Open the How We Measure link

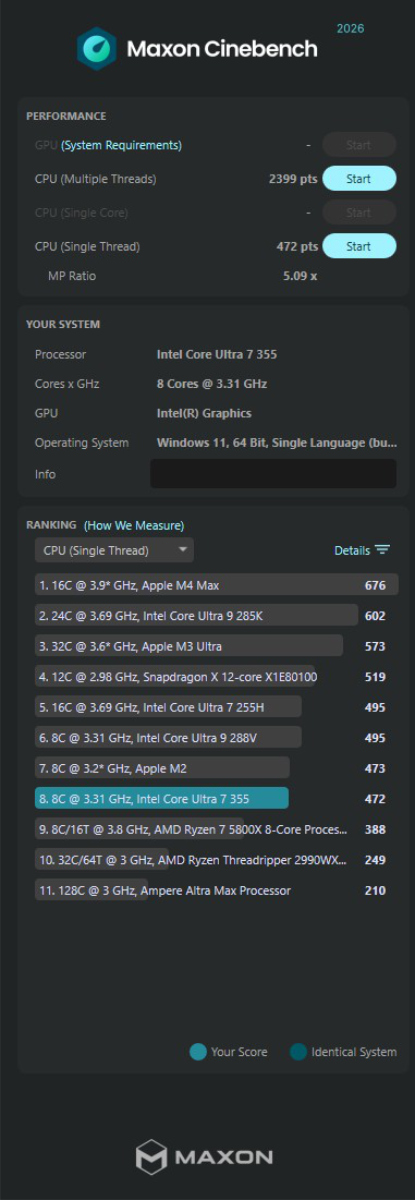tap(134, 525)
